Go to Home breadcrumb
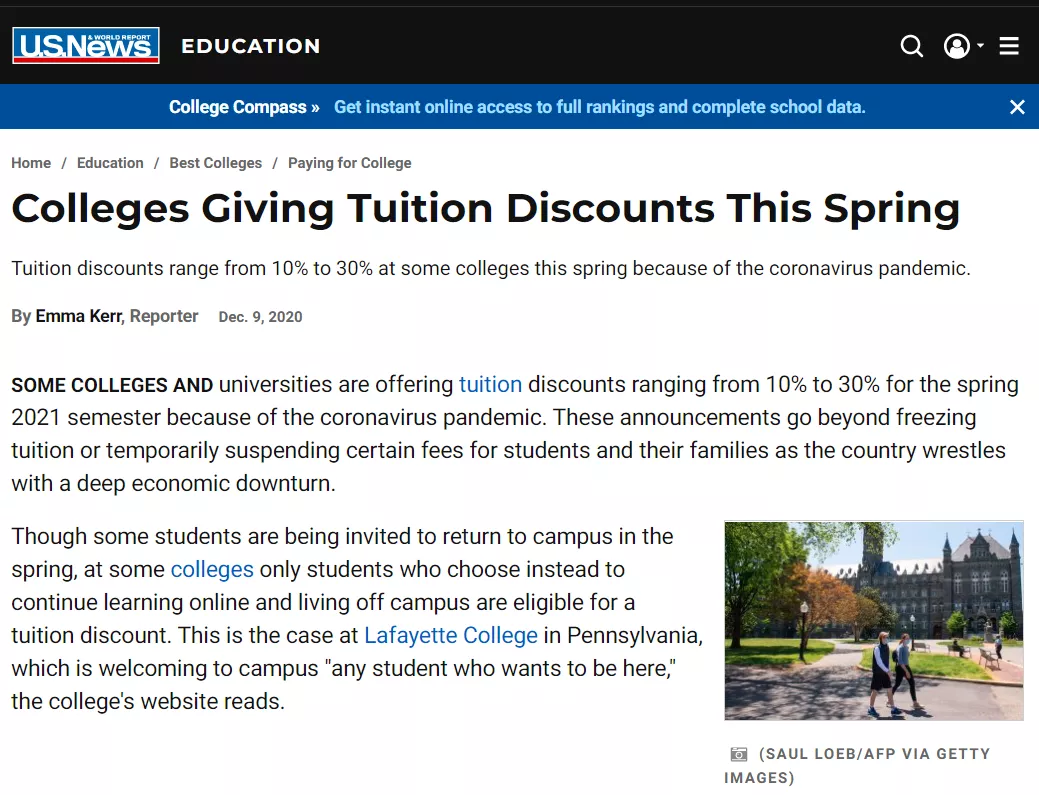 tap(31, 163)
